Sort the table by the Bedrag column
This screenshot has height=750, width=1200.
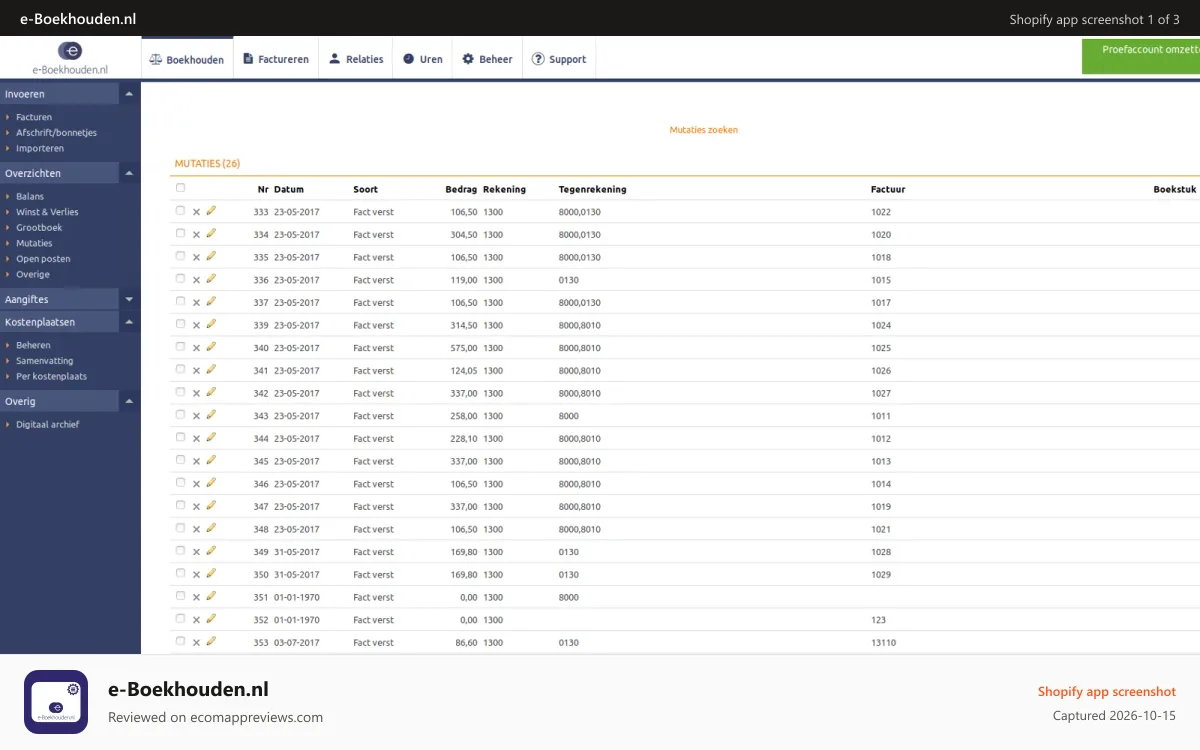pyautogui.click(x=461, y=189)
